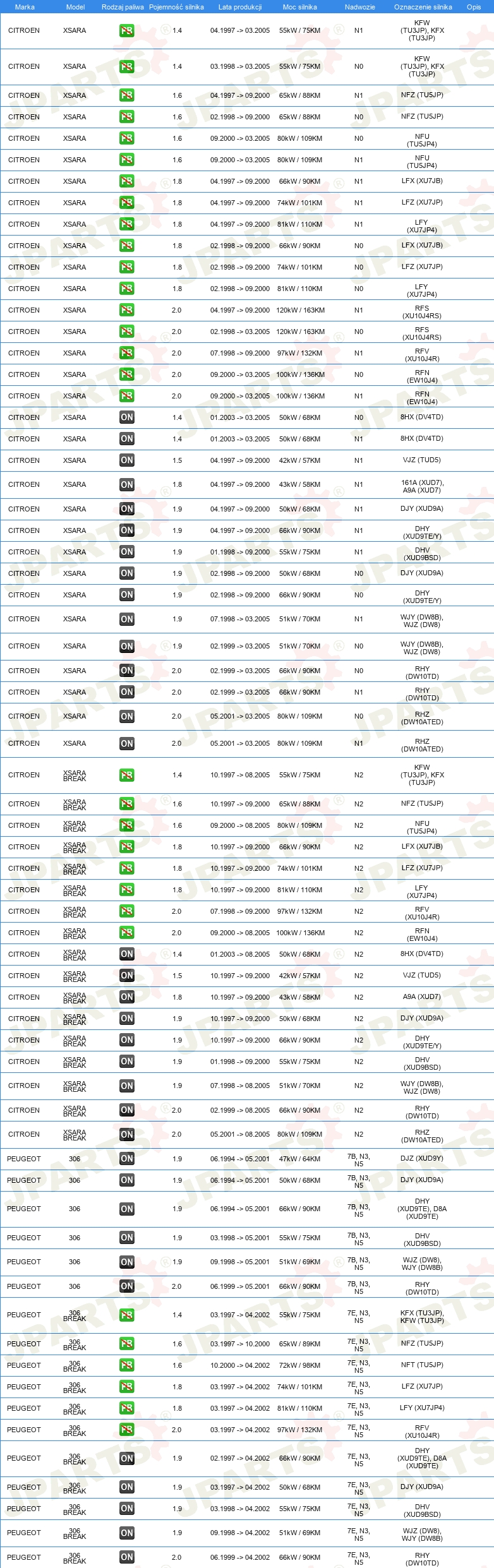
Task: Click petrol icon in Xsara 120kW/163KM N1 row
Action: 127,310
